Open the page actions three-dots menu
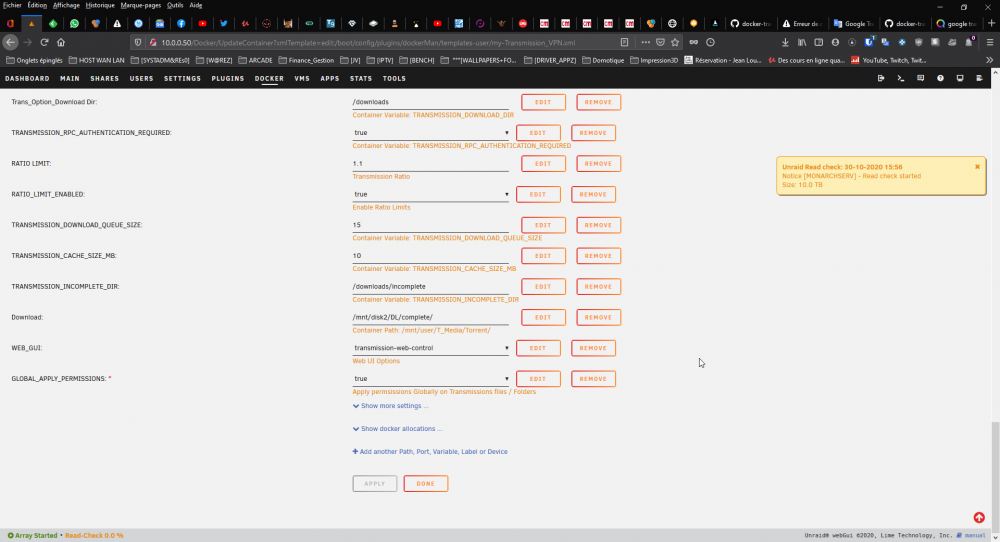The width and height of the screenshot is (1000, 542). pyautogui.click(x=645, y=42)
